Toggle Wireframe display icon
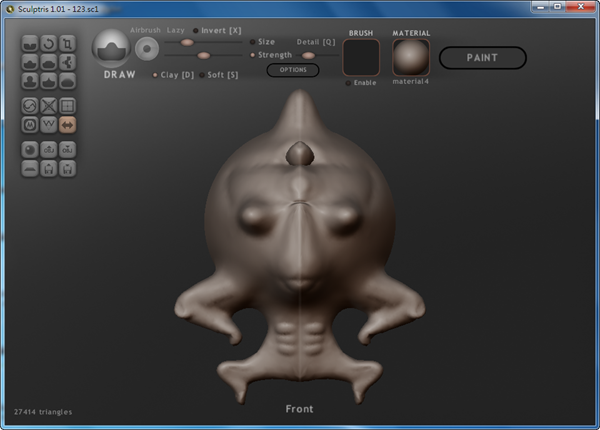 coord(49,125)
